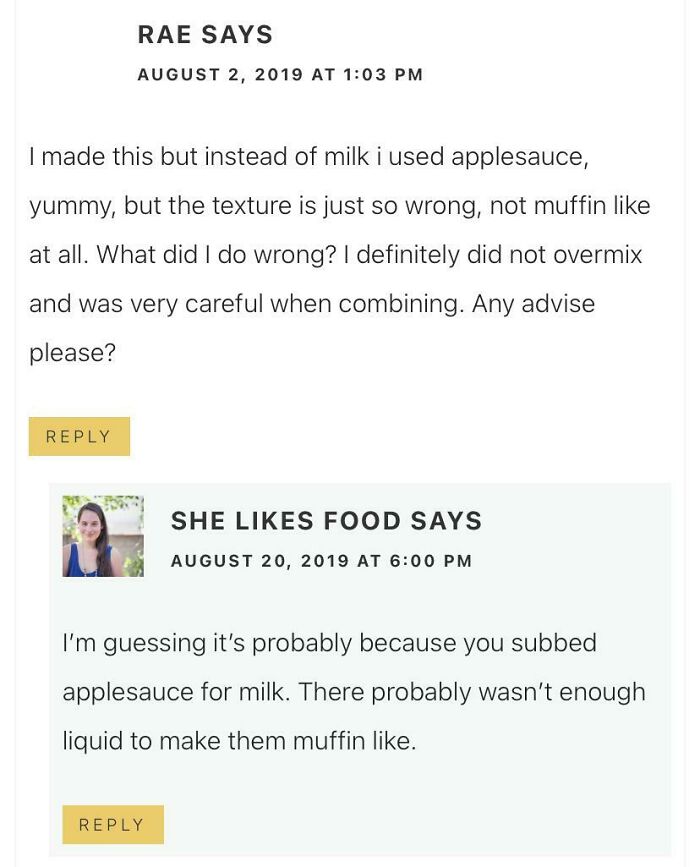Select the SHE LIKES FOOD SAYS heading
The image size is (700, 867).
point(327,521)
